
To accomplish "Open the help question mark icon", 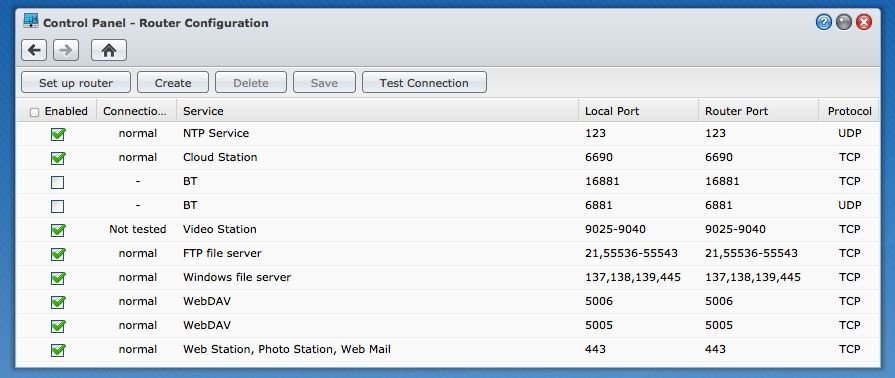I will 823,22.
